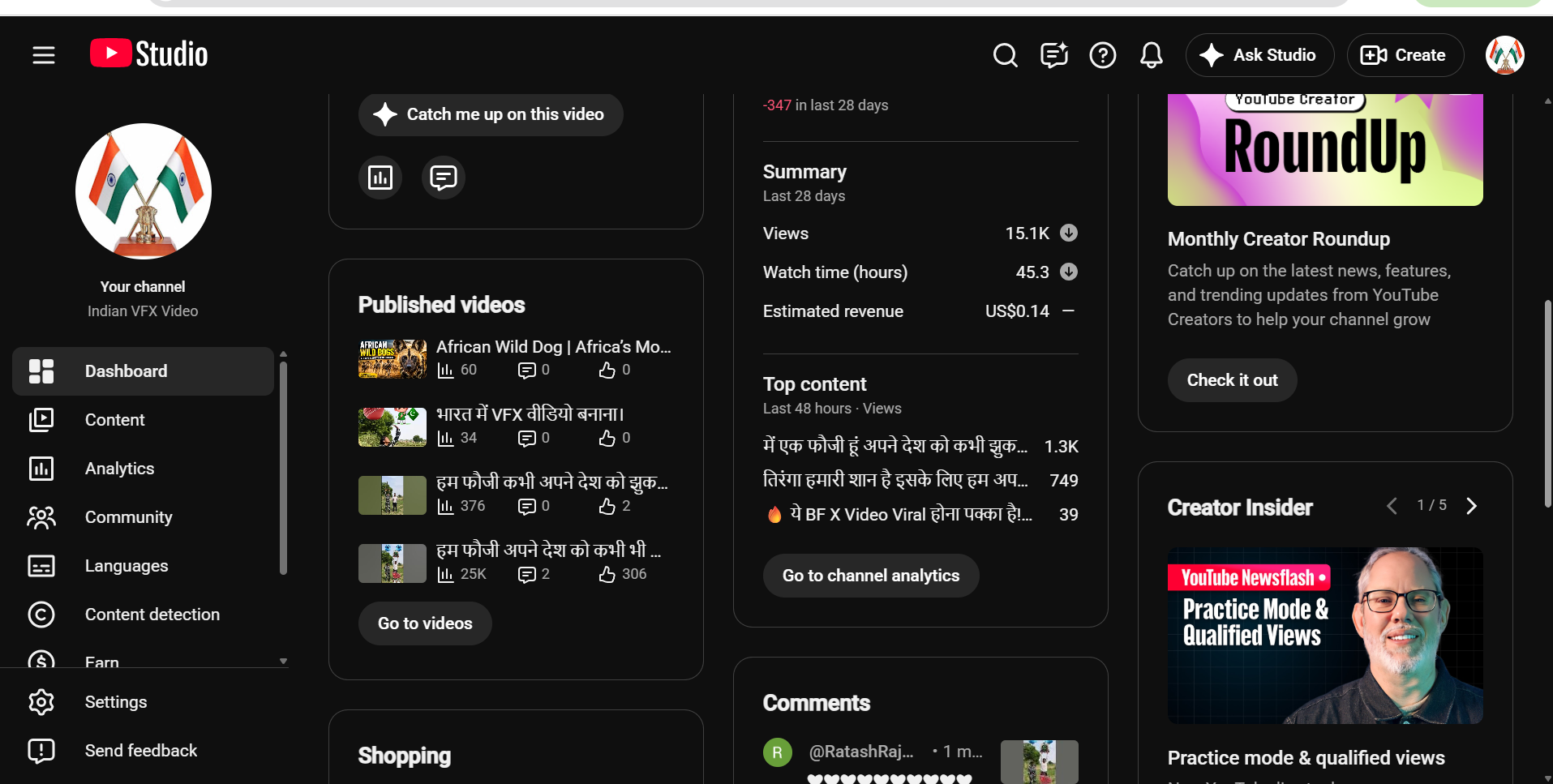Open African Wild Dog video thumbnail

pyautogui.click(x=393, y=359)
